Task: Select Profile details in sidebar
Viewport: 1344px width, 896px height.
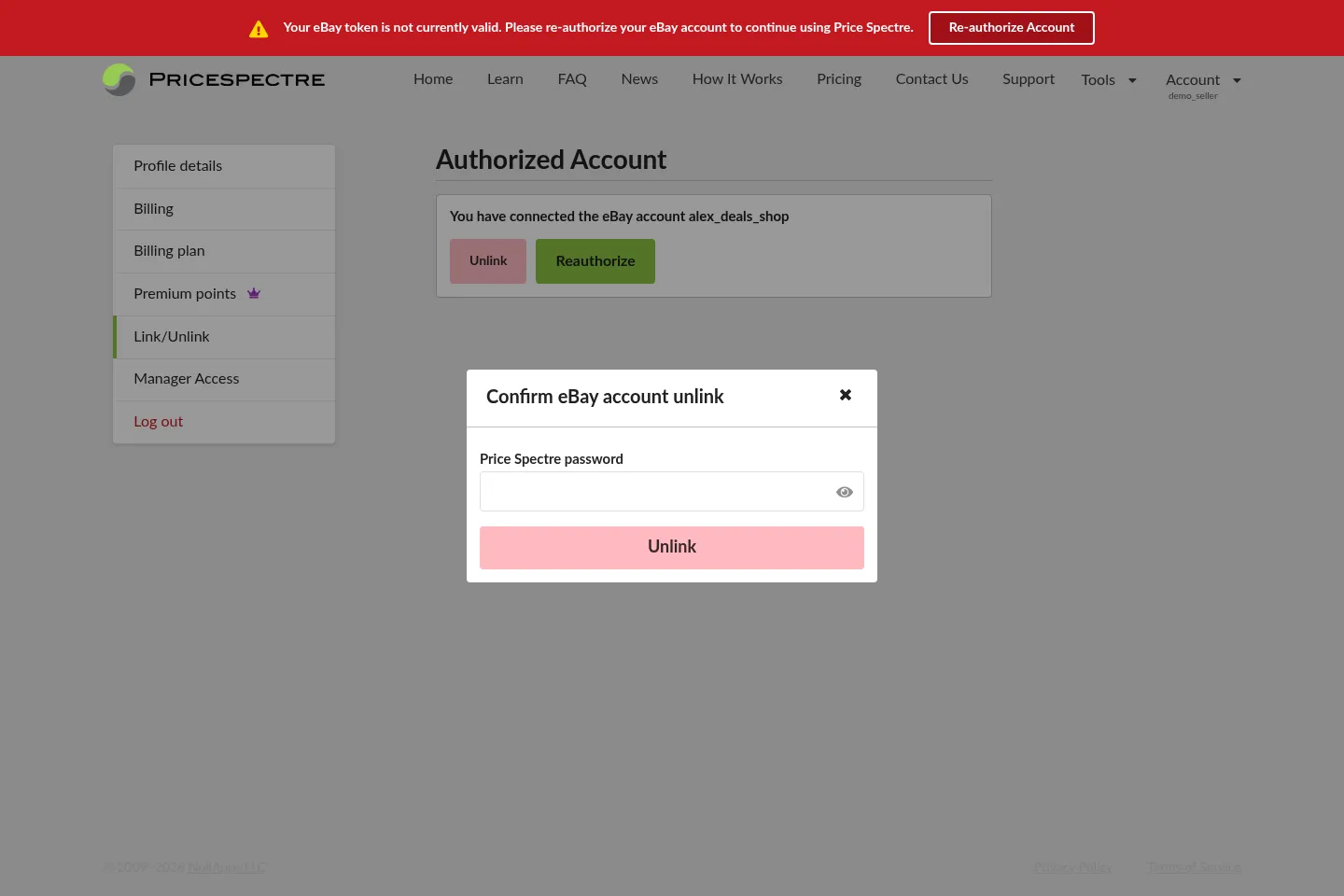Action: click(x=224, y=166)
